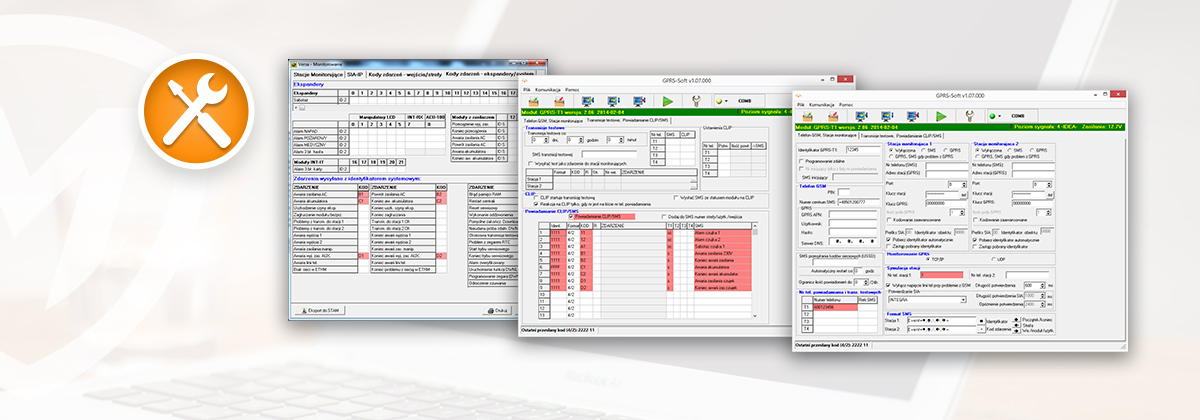The width and height of the screenshot is (1200, 420).
Task: Click the first folder icon in right GPRS-Soft toolbar
Action: pos(805,116)
